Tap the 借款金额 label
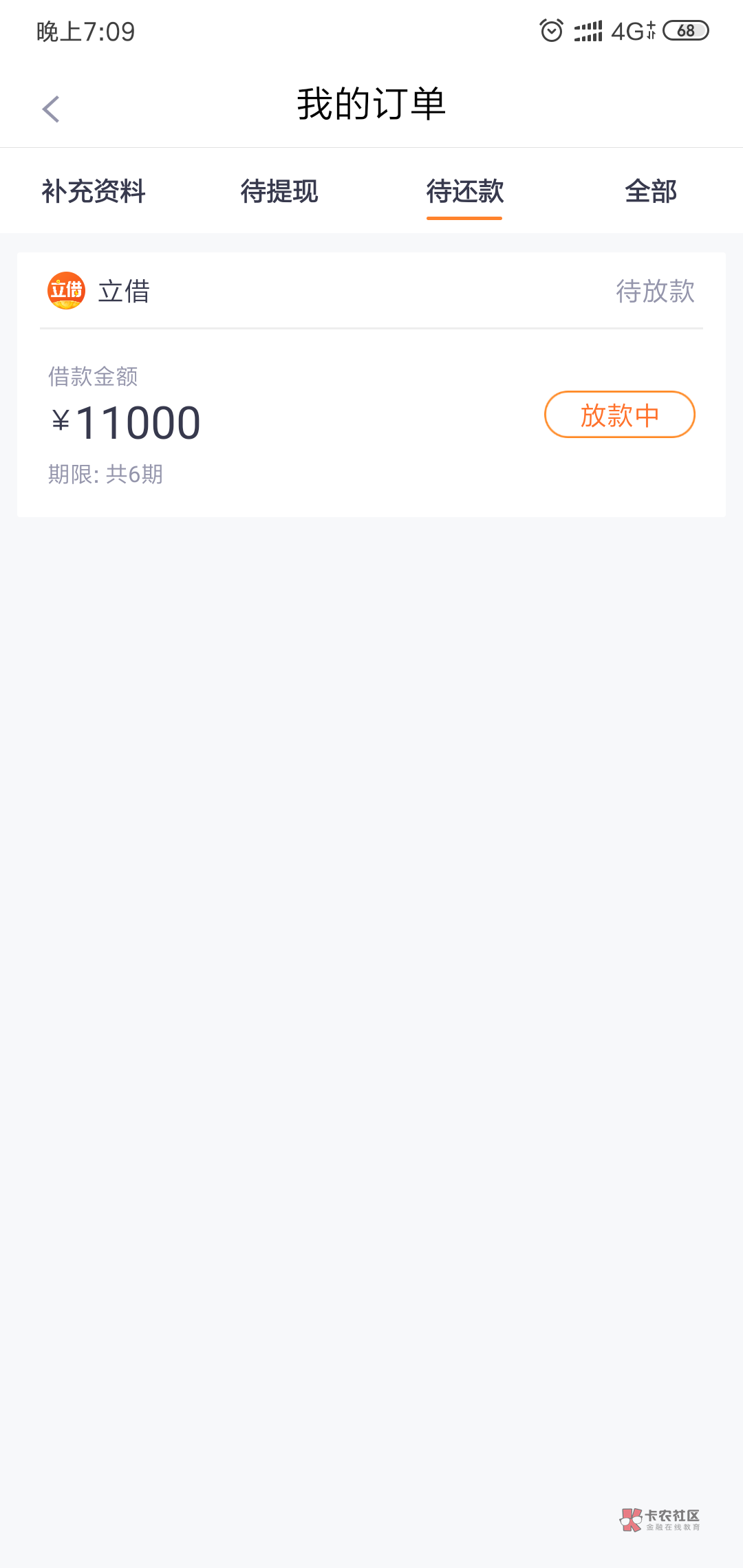 click(x=93, y=376)
